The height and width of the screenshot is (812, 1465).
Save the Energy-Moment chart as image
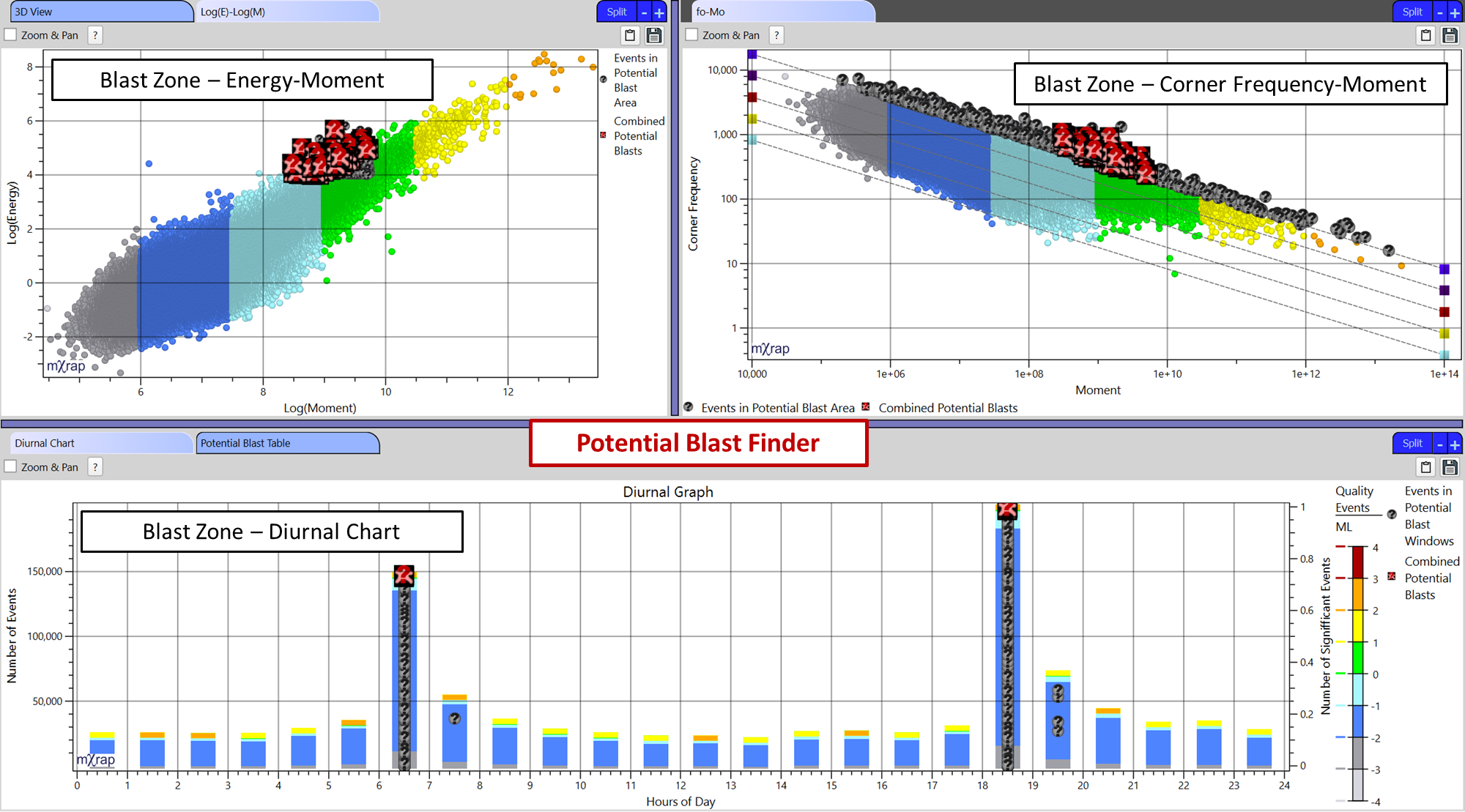[654, 35]
